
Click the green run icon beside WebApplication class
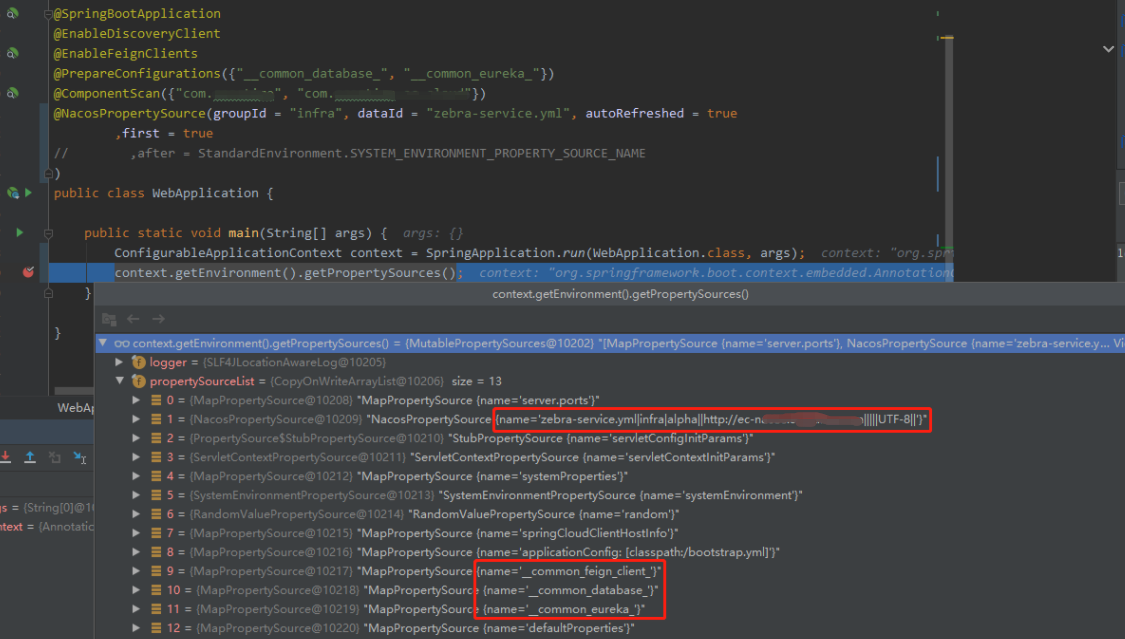(x=28, y=192)
